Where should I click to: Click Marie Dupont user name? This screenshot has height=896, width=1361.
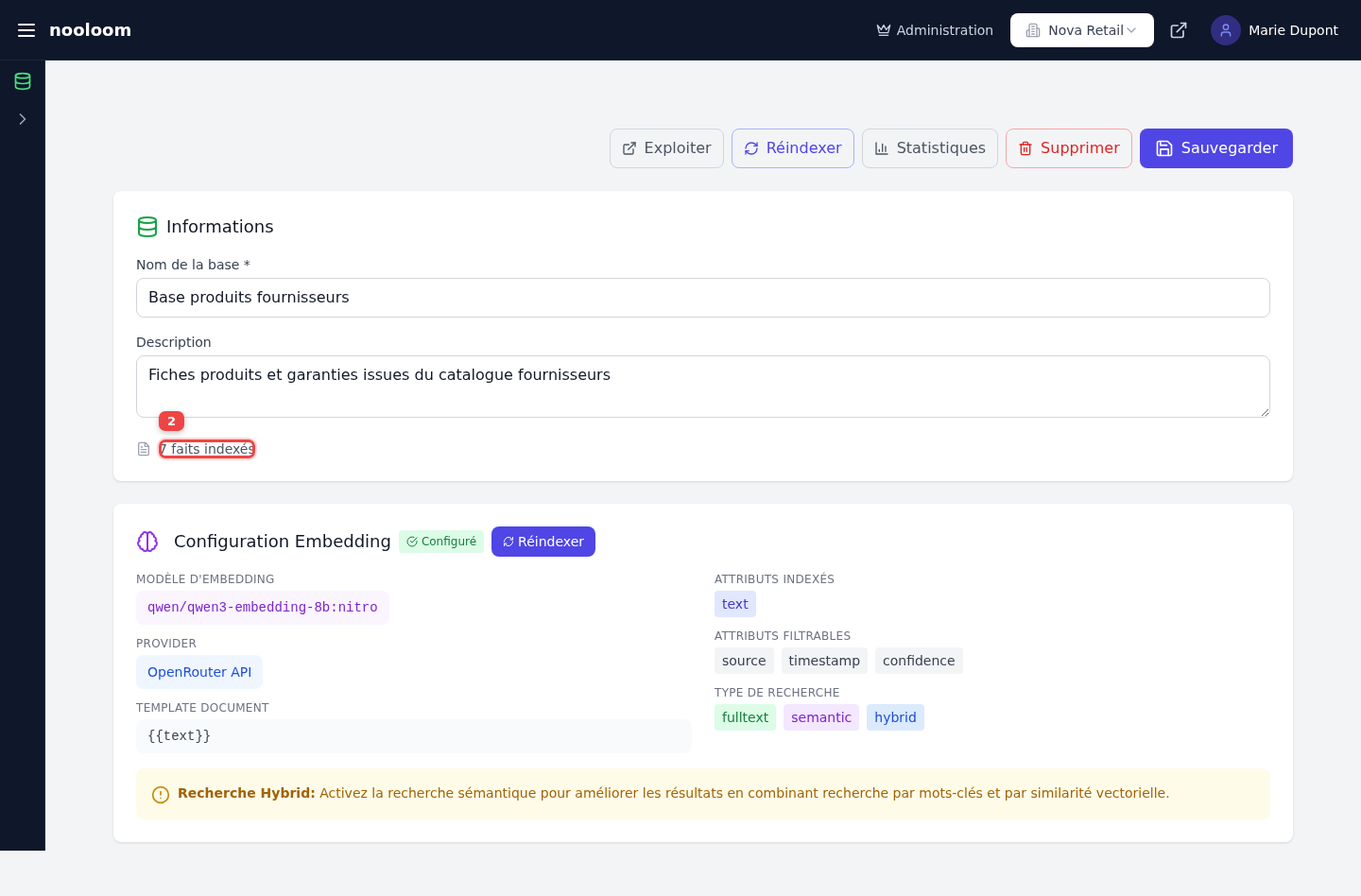coord(1293,30)
